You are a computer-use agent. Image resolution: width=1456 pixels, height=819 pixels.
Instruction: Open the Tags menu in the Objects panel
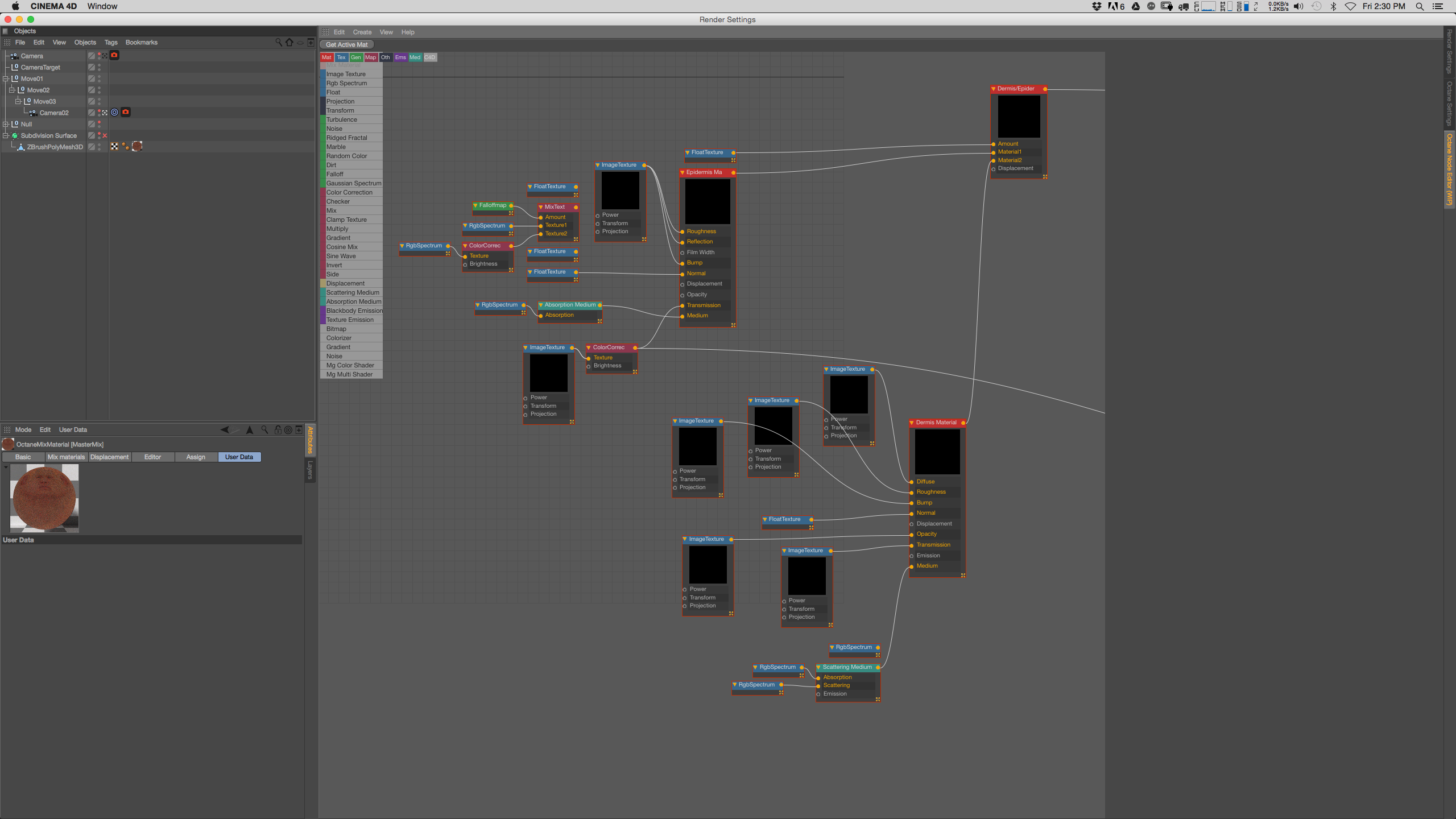pos(111,42)
